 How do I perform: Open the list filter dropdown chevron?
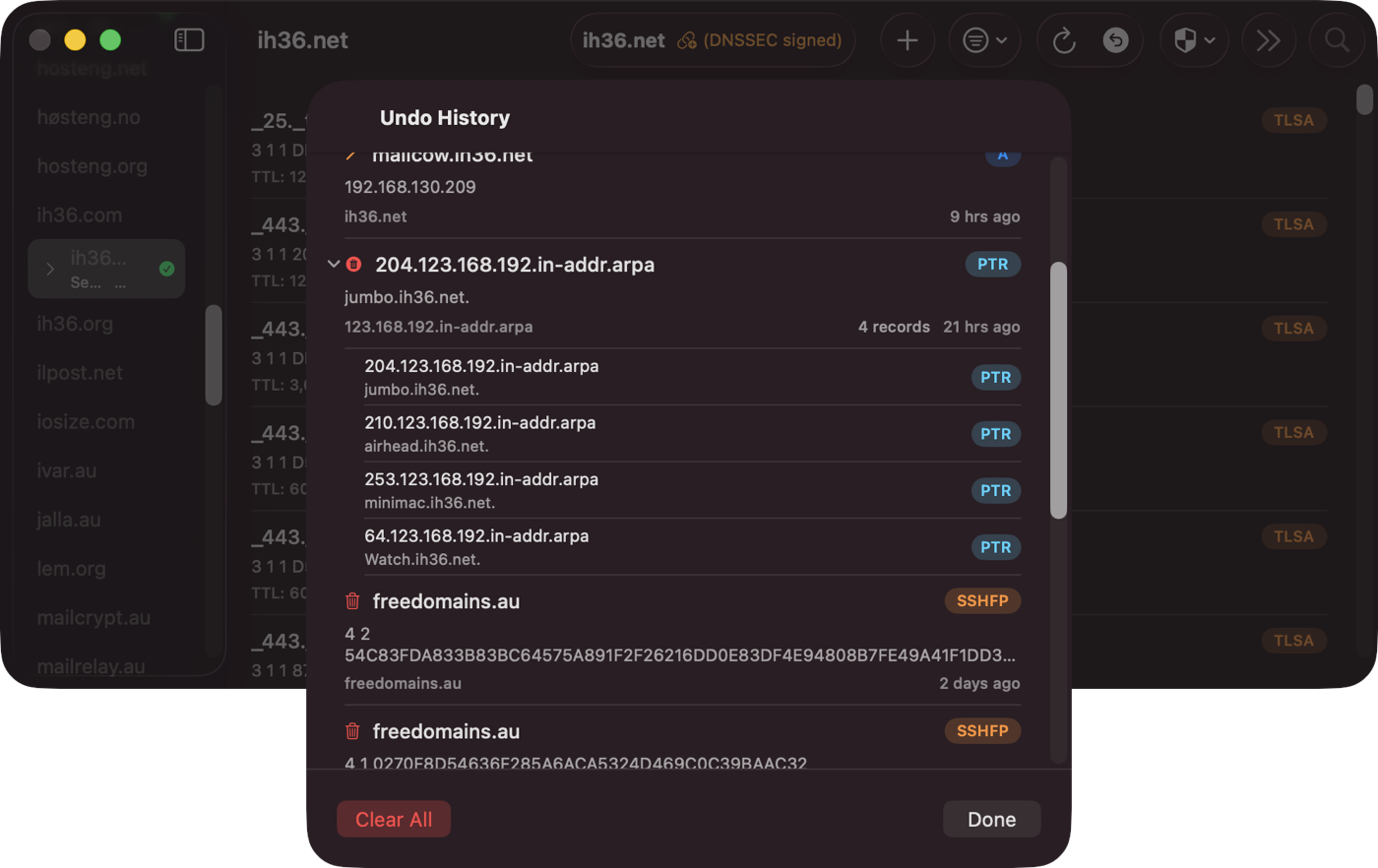click(1000, 40)
